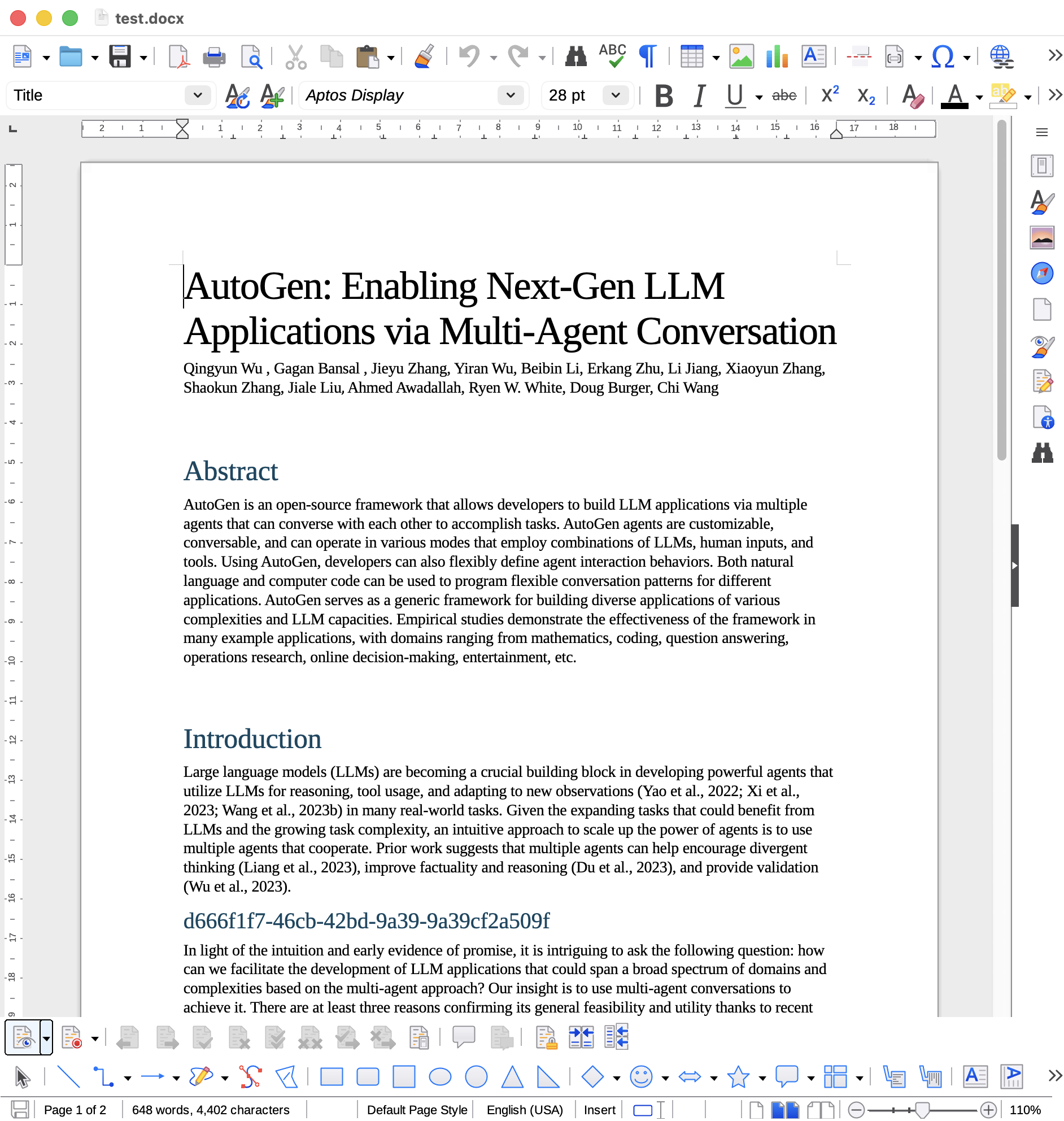Click the Insert Image icon
Image resolution: width=1064 pixels, height=1121 pixels.
[742, 57]
